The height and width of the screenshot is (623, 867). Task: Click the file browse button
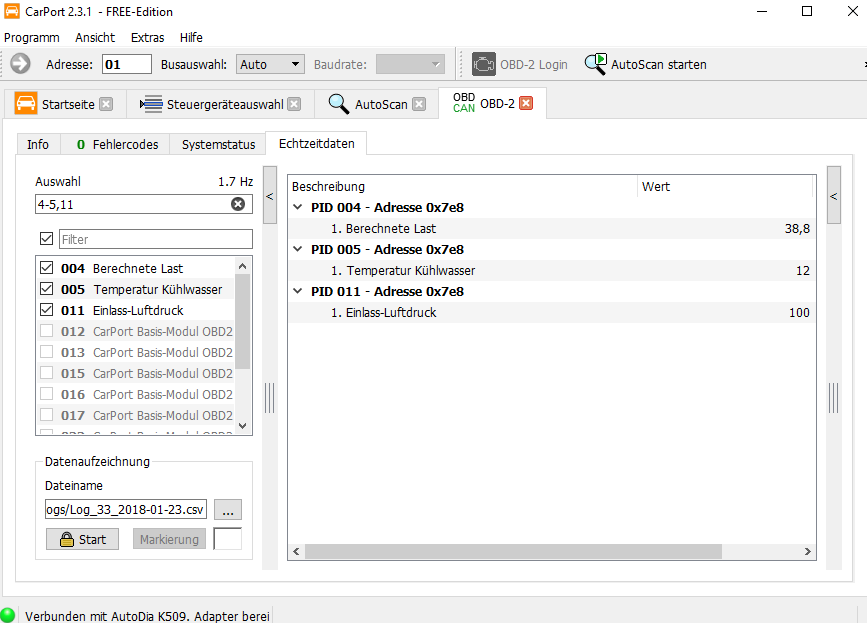[228, 509]
